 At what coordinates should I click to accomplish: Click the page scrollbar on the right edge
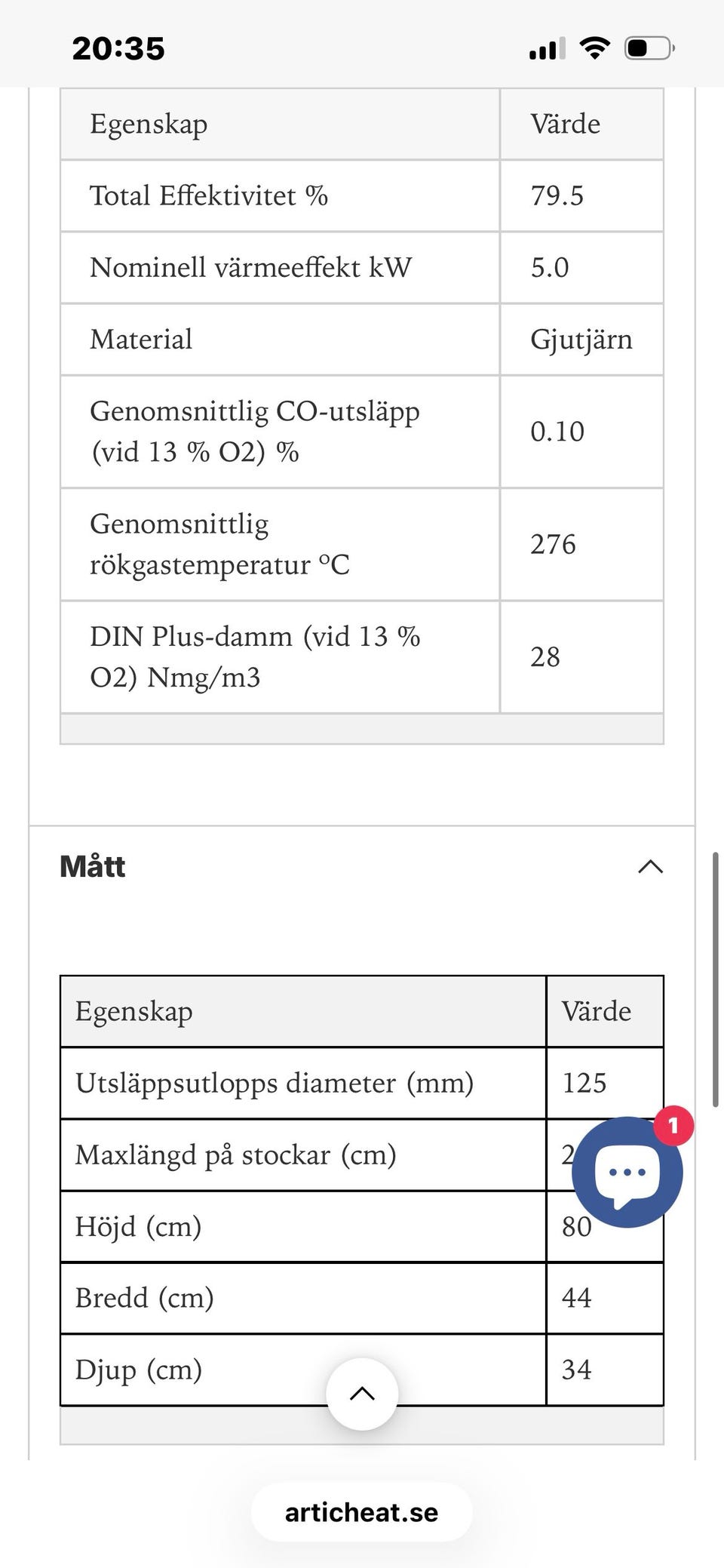[715, 979]
